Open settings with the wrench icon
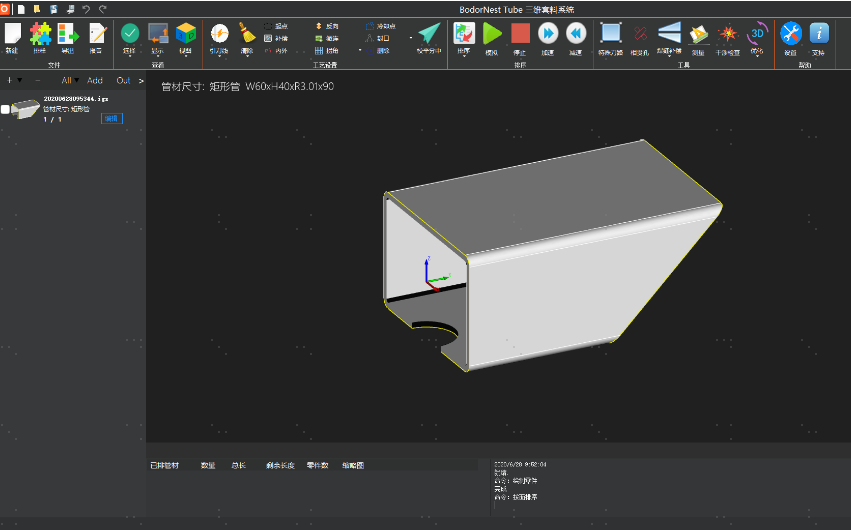The height and width of the screenshot is (530, 851). [x=790, y=33]
